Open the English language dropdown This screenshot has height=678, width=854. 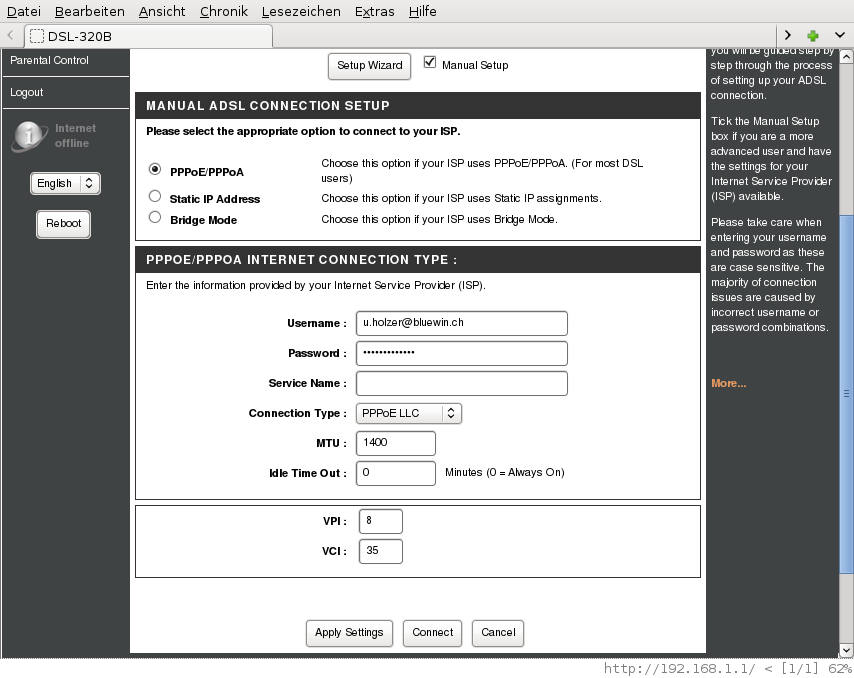[65, 184]
